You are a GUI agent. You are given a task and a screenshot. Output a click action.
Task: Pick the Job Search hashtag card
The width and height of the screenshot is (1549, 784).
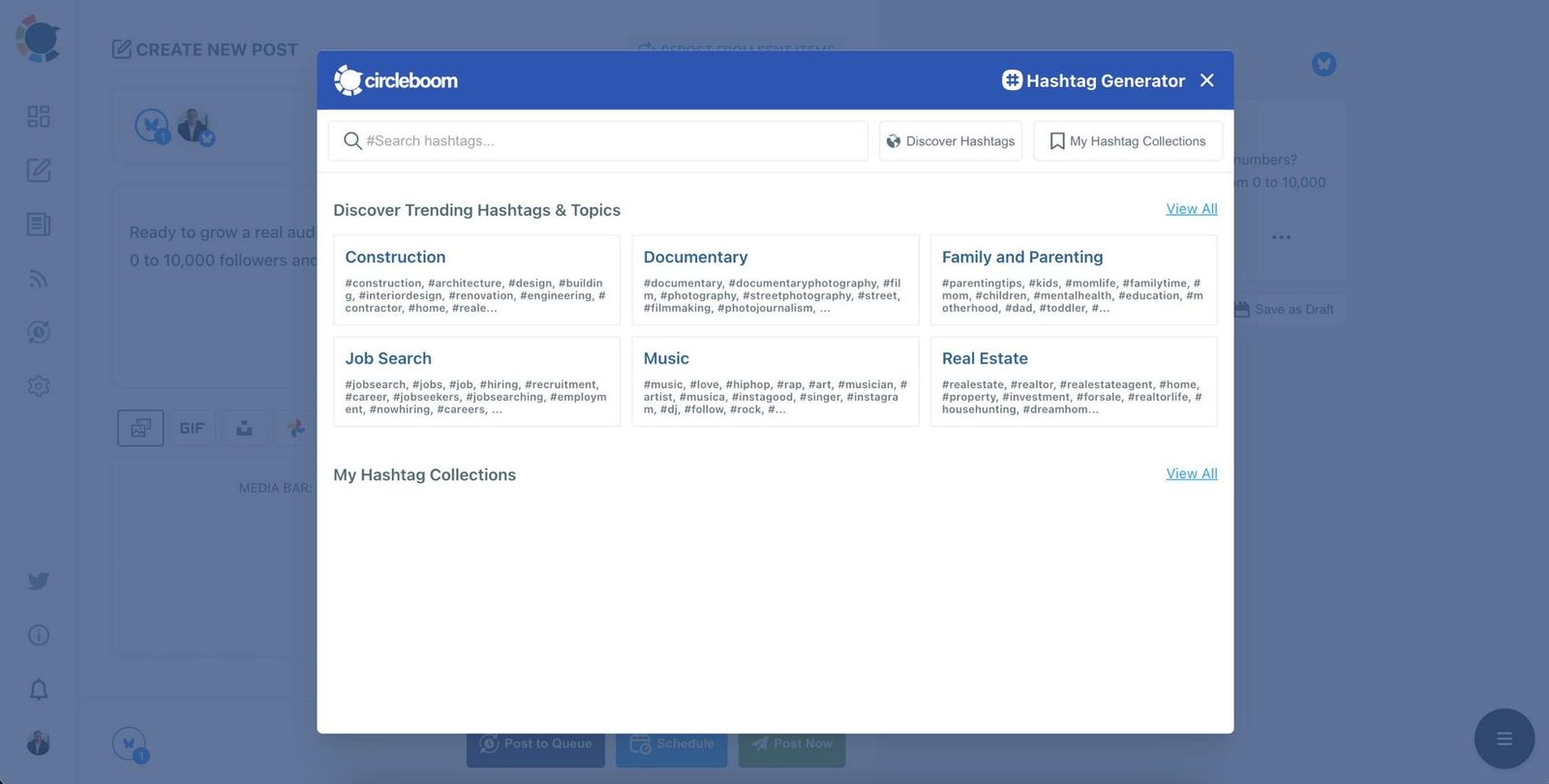(x=476, y=381)
